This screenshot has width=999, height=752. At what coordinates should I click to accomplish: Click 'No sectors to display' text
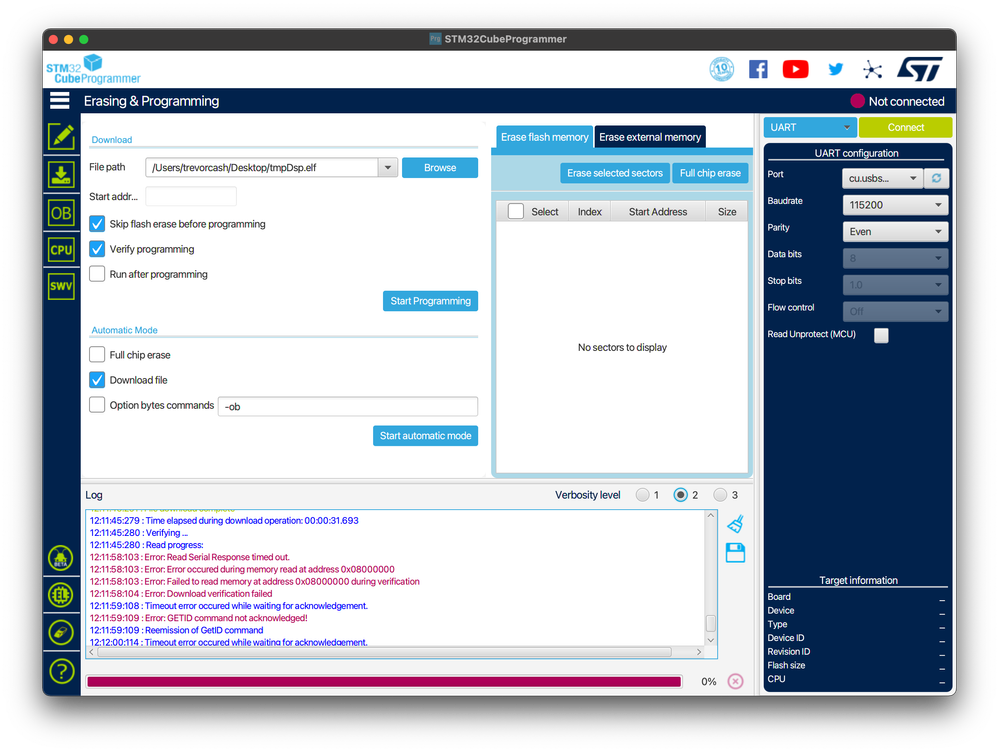622,347
